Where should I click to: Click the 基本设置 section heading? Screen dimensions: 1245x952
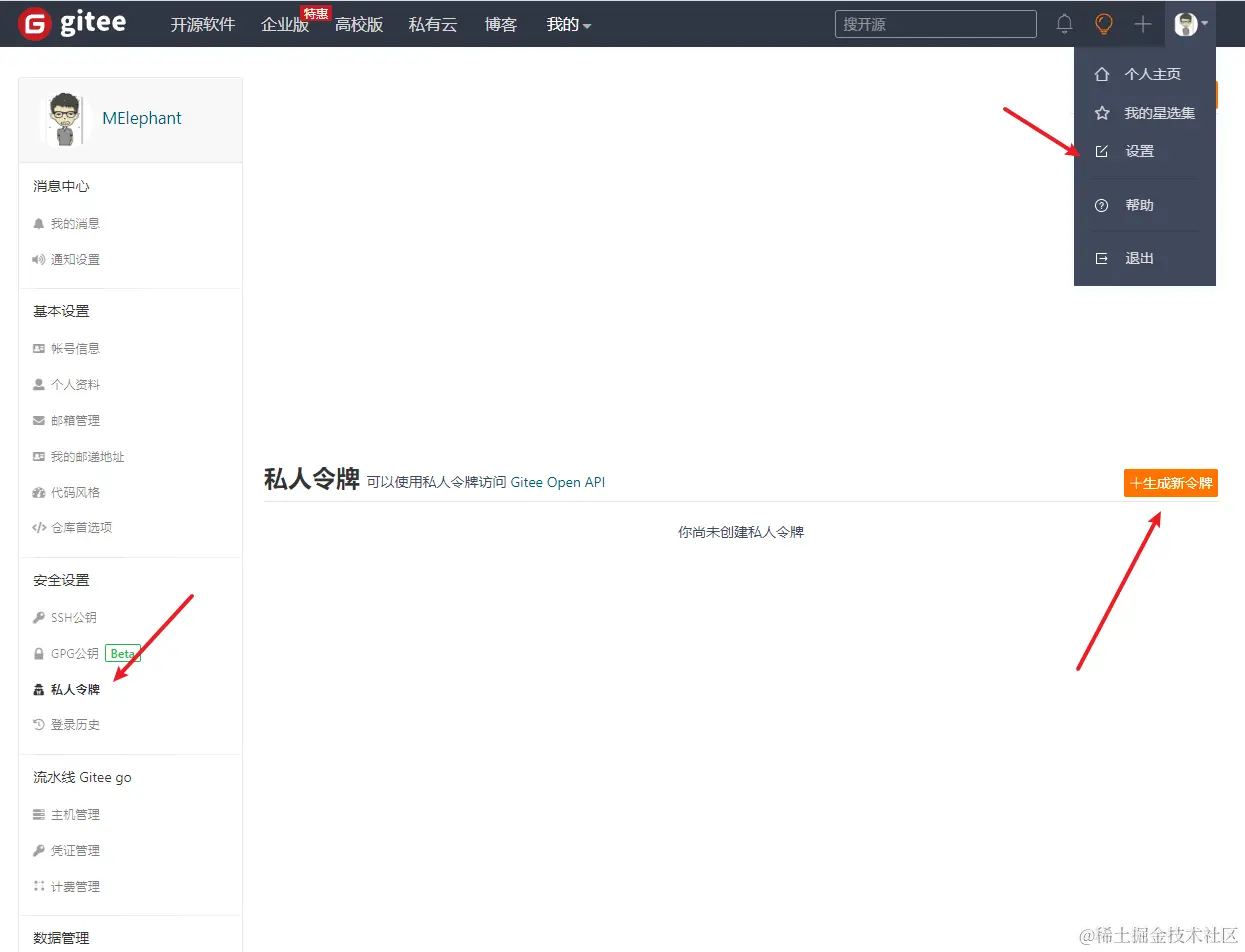point(61,312)
